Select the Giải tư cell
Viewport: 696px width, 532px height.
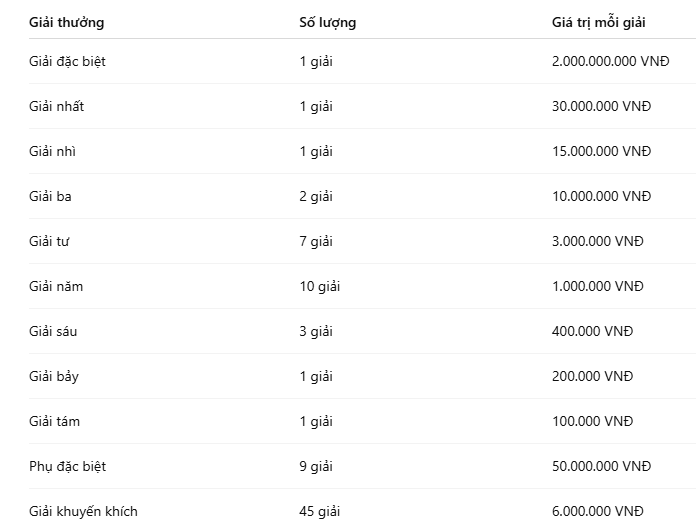point(49,241)
